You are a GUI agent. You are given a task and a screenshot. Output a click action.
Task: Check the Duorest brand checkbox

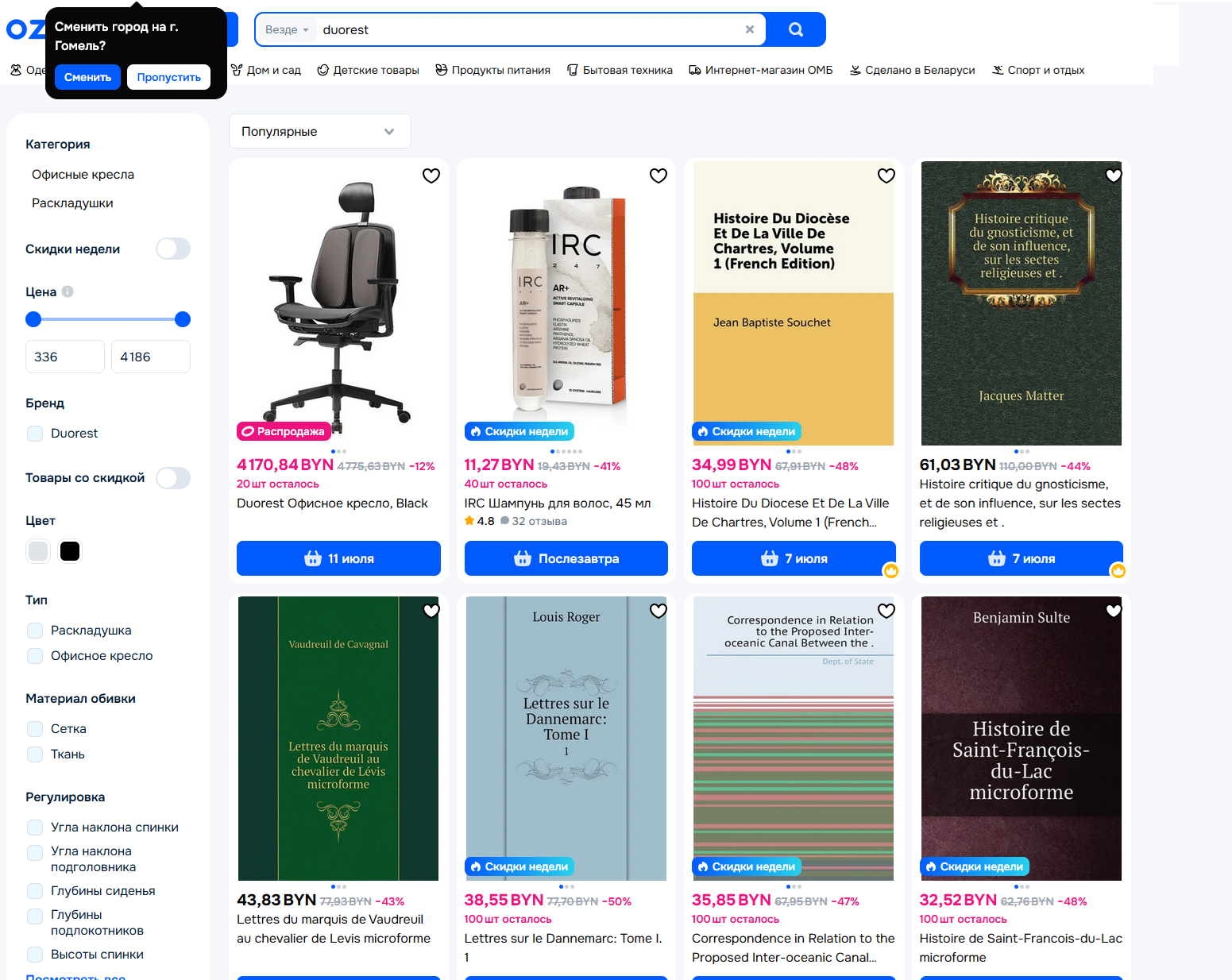[35, 434]
